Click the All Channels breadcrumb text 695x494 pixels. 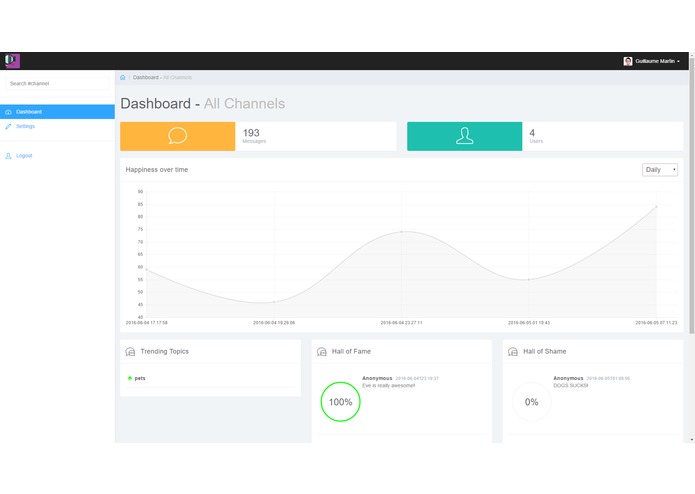177,77
